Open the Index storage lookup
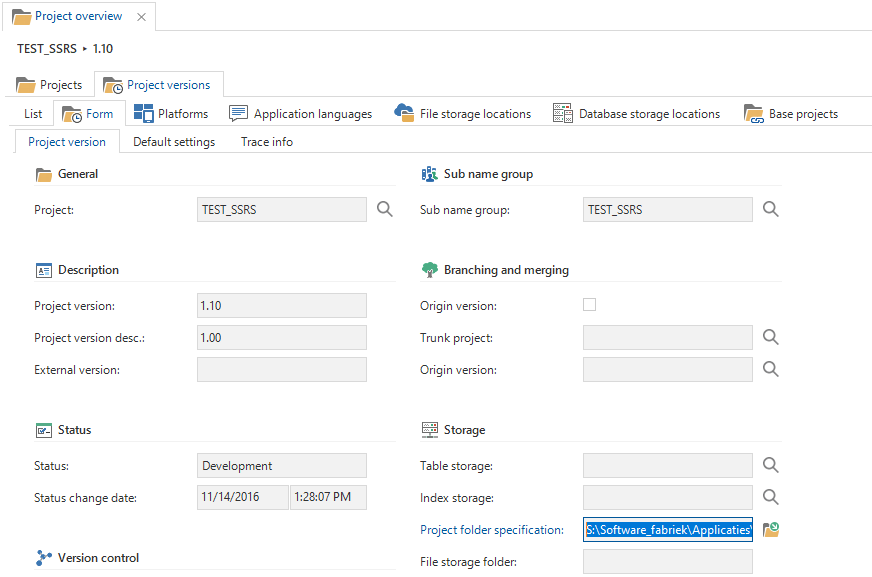This screenshot has width=872, height=577. click(771, 497)
